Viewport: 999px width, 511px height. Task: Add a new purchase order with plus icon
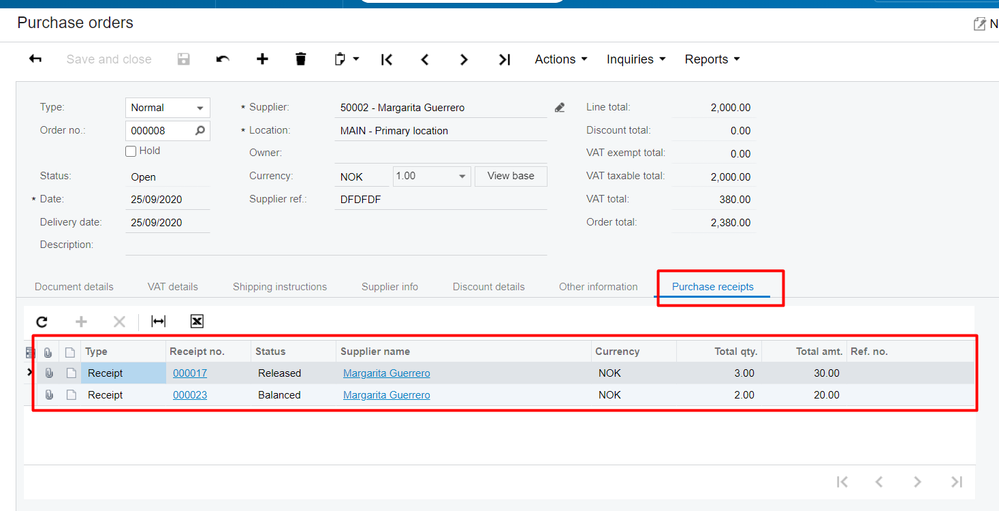tap(262, 60)
